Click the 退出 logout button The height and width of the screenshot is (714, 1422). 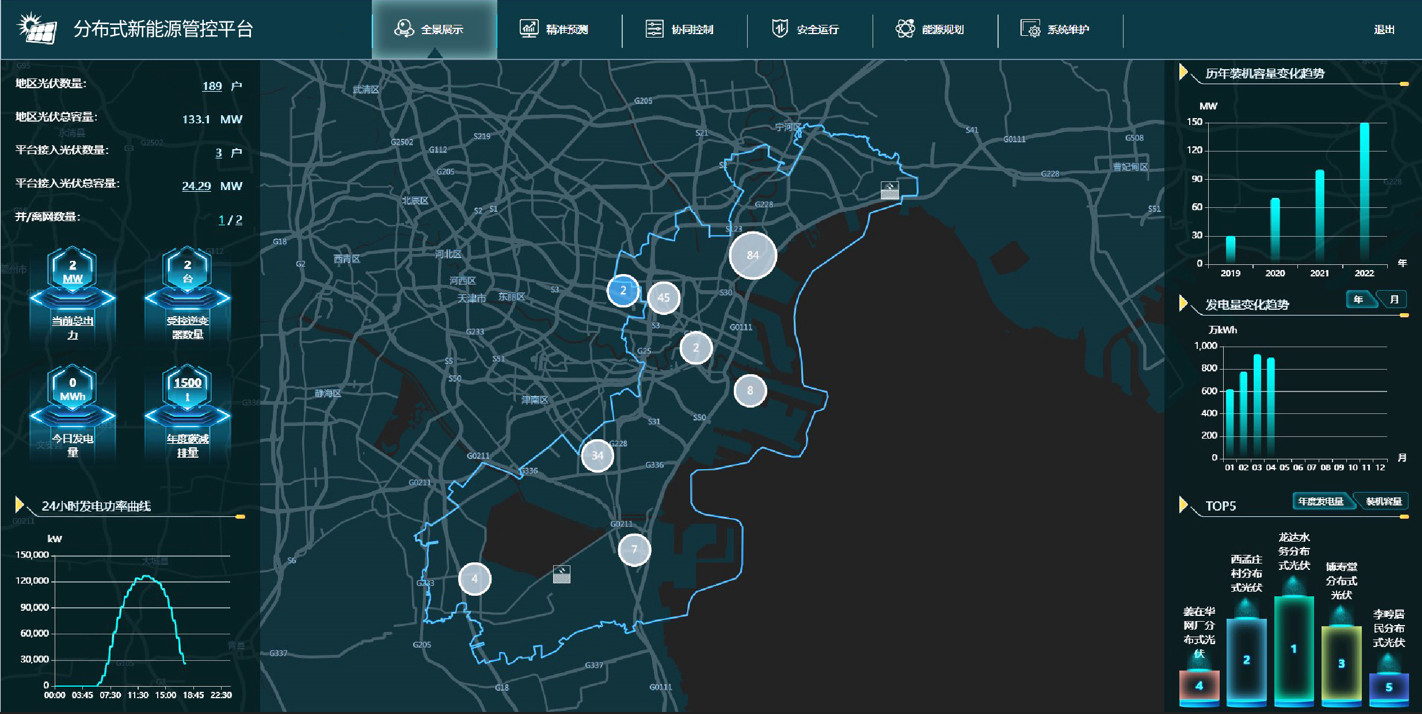[1384, 30]
